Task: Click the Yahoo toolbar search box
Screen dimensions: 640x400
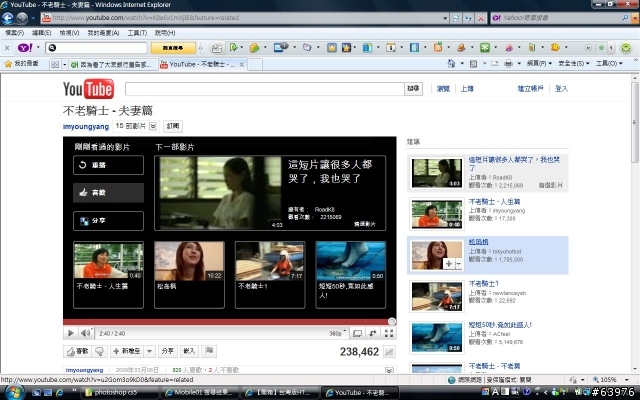Action: [x=96, y=48]
